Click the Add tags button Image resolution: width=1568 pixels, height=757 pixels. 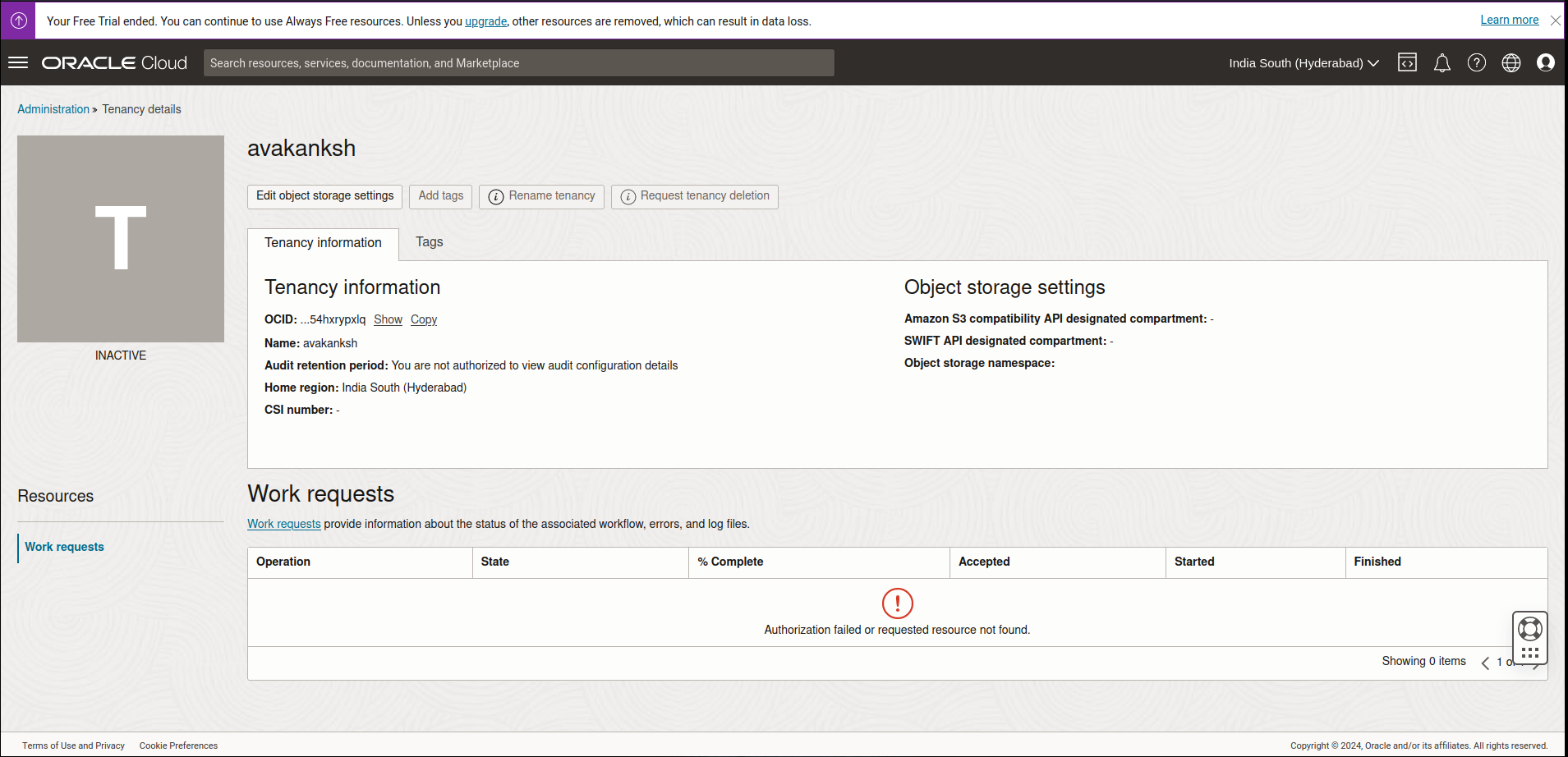click(x=440, y=196)
